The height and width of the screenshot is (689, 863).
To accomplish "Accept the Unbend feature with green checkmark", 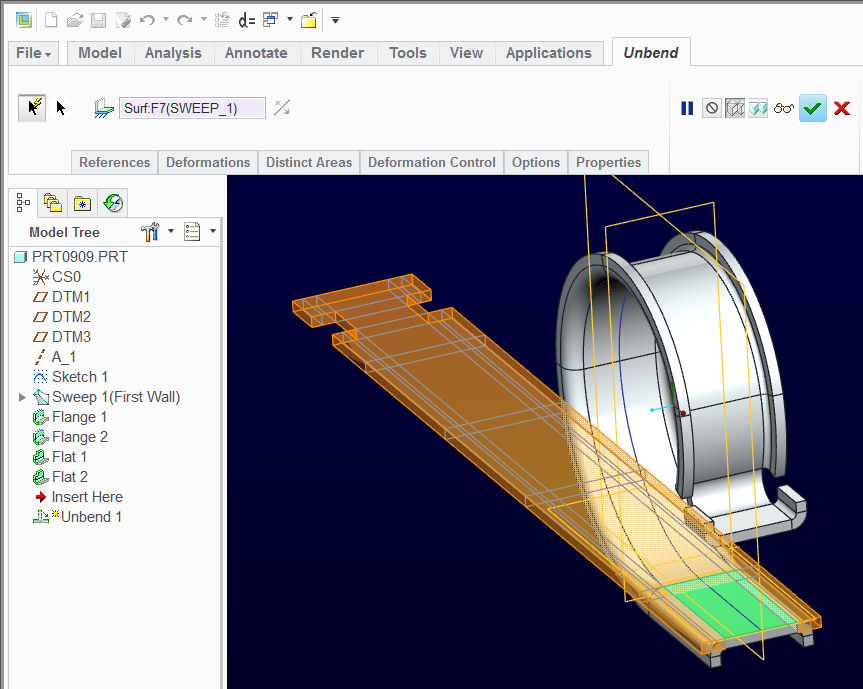I will [813, 108].
